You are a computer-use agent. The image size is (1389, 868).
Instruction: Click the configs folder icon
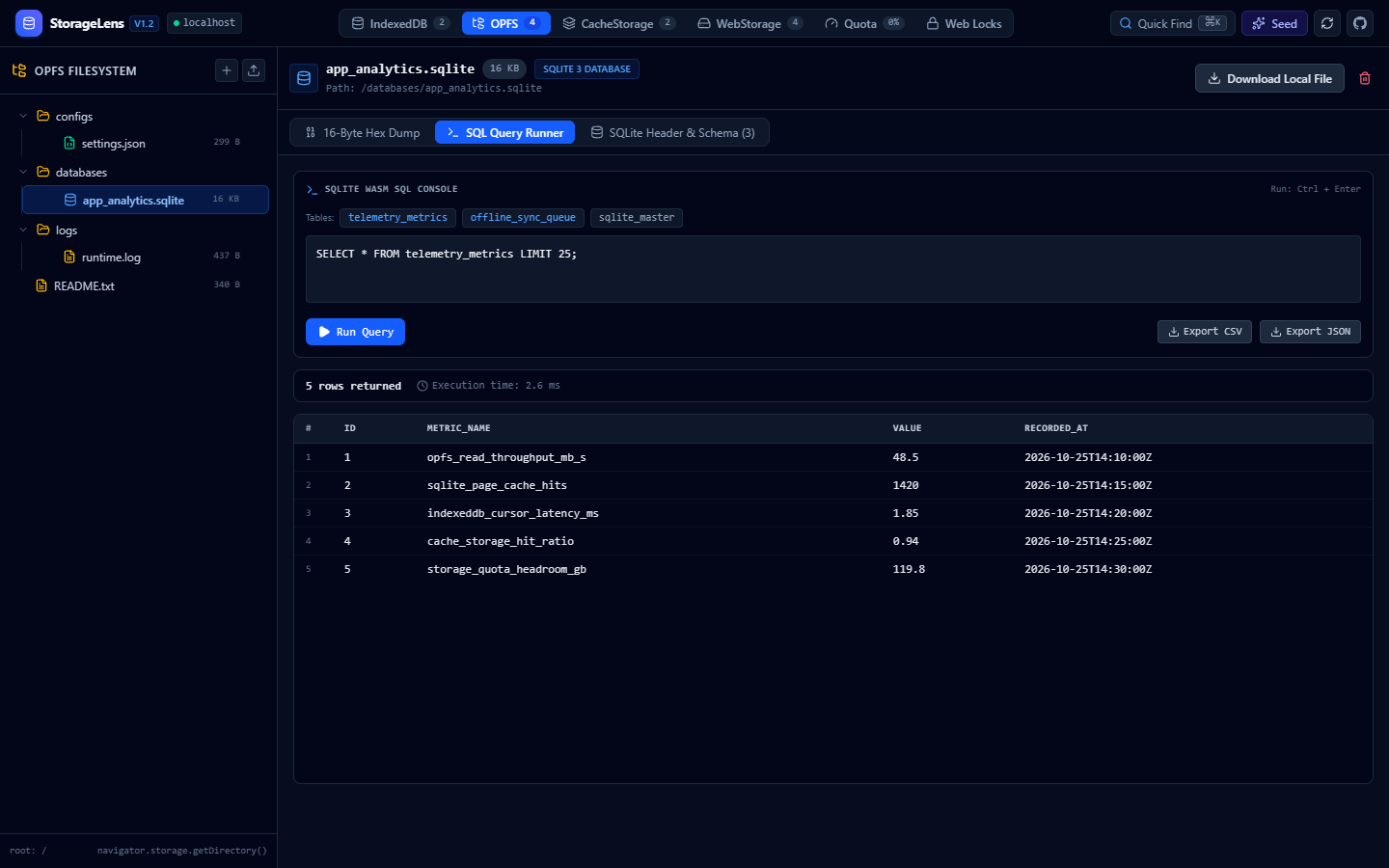[42, 116]
